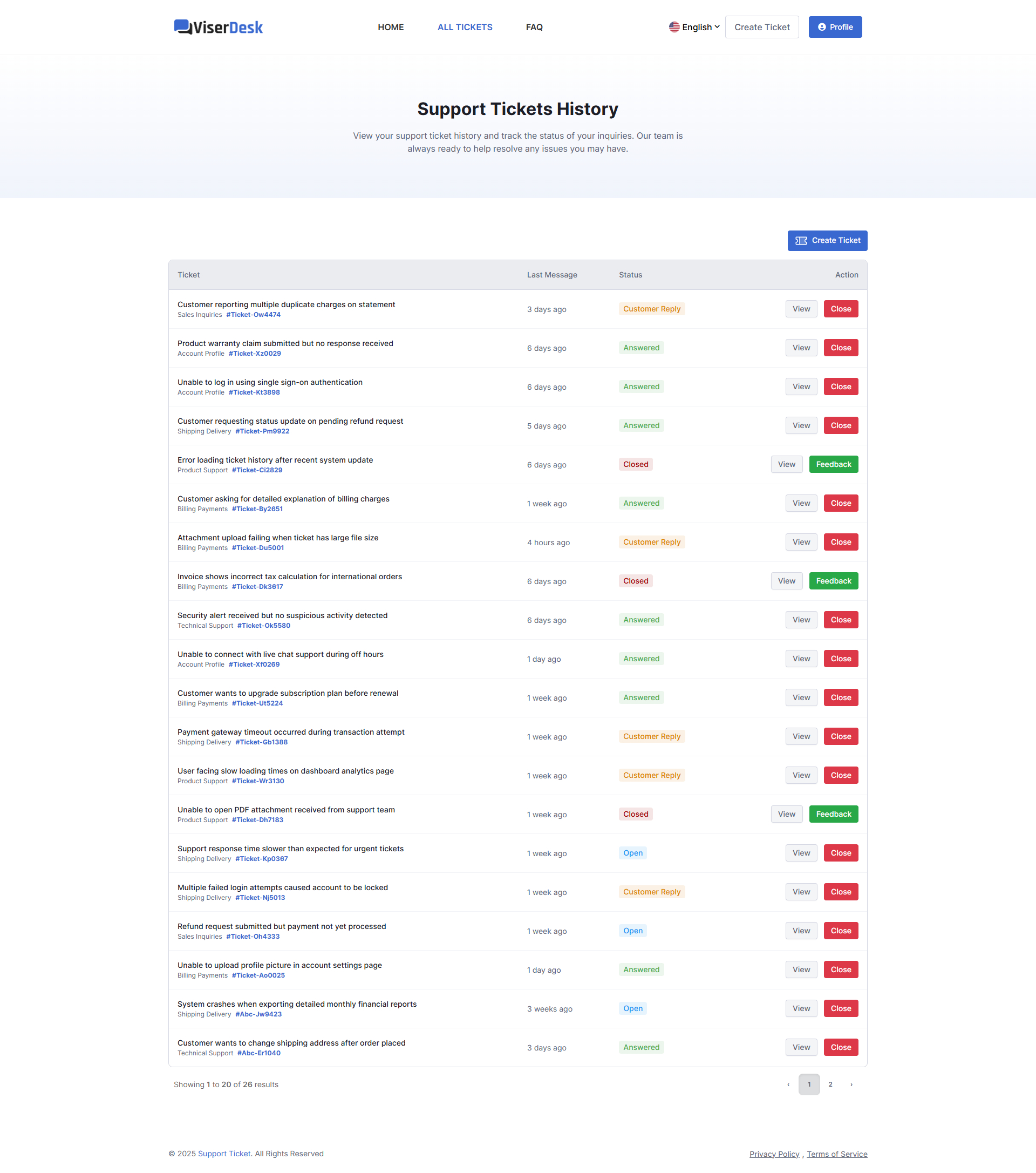Open ticket link #Abc-Jw9423
The width and height of the screenshot is (1036, 1173).
pyautogui.click(x=258, y=1014)
